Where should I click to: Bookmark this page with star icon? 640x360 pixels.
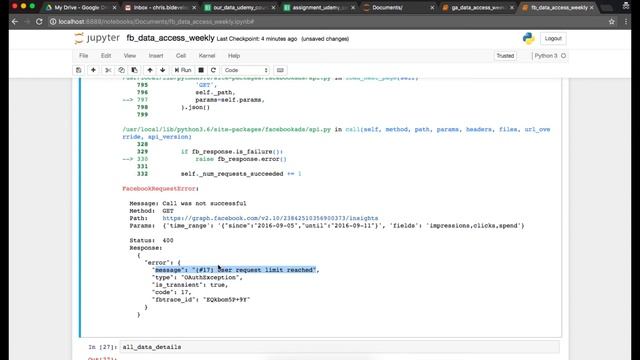(611, 22)
